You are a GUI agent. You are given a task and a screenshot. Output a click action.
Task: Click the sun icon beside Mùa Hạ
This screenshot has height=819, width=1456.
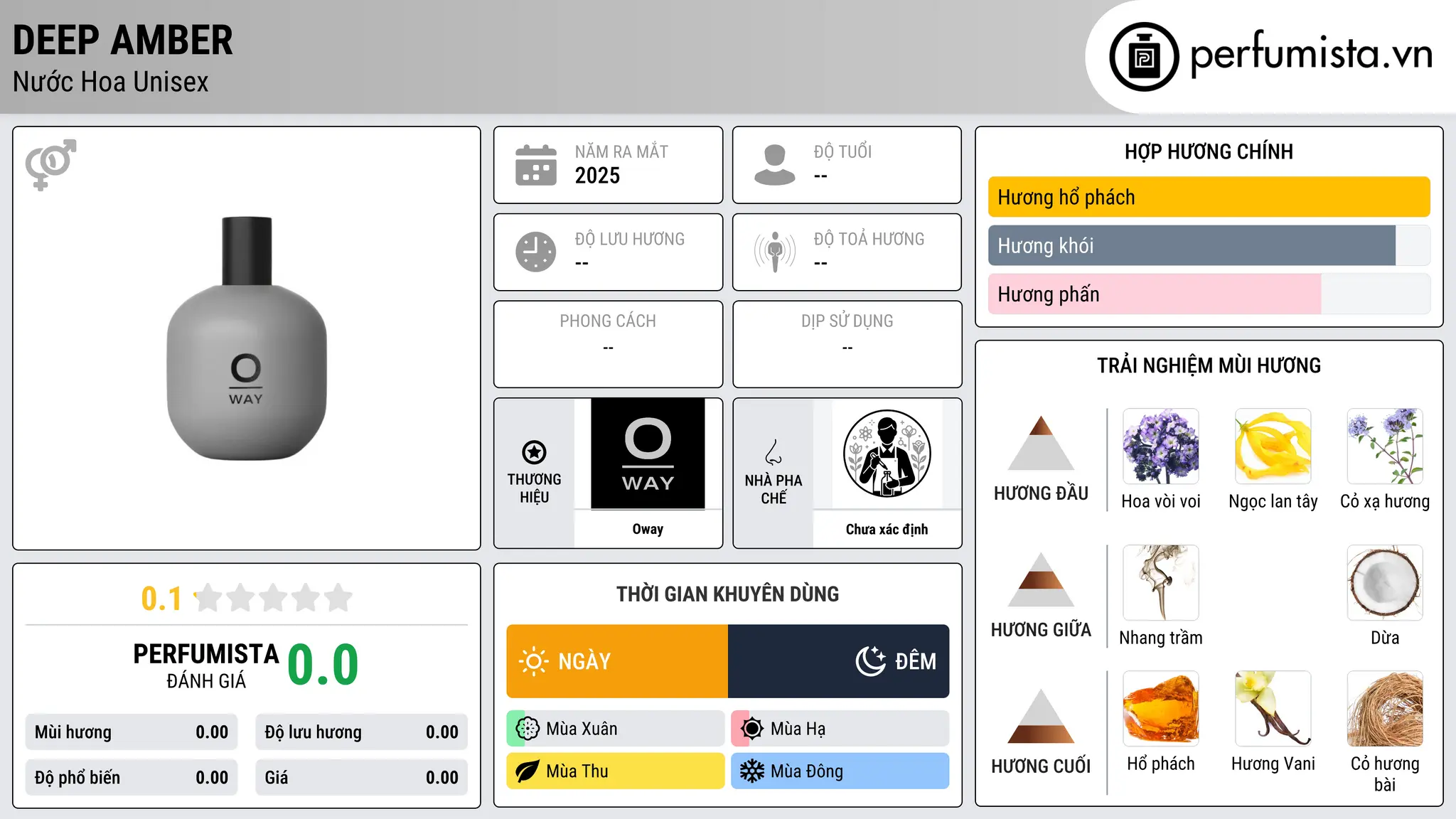pyautogui.click(x=752, y=729)
